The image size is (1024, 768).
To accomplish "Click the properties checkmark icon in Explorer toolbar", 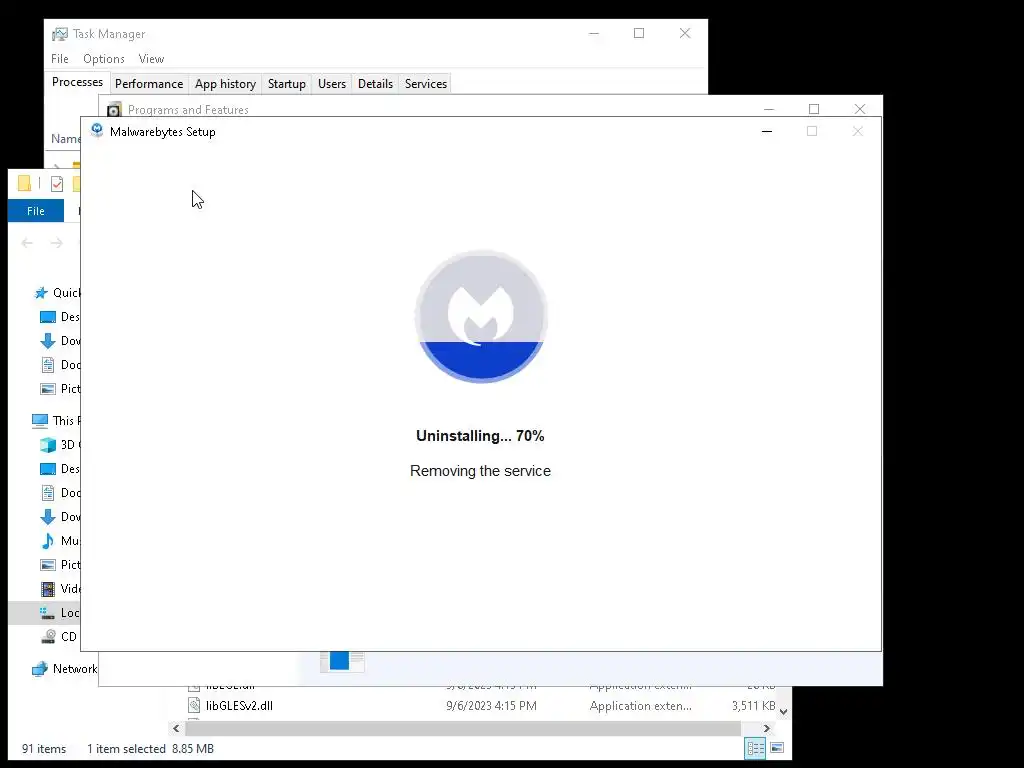I will coord(57,184).
